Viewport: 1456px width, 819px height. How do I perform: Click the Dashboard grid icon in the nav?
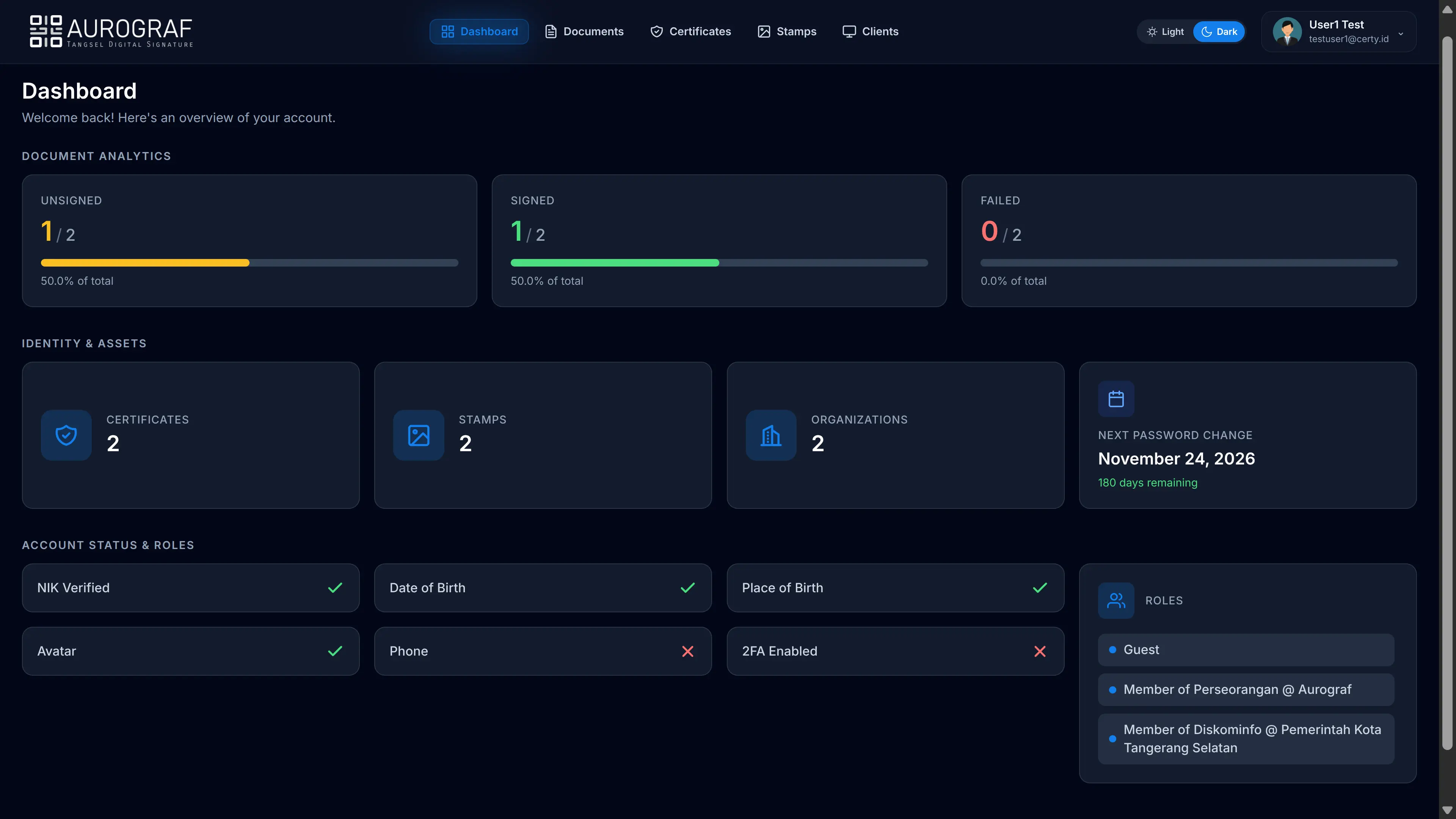[448, 31]
